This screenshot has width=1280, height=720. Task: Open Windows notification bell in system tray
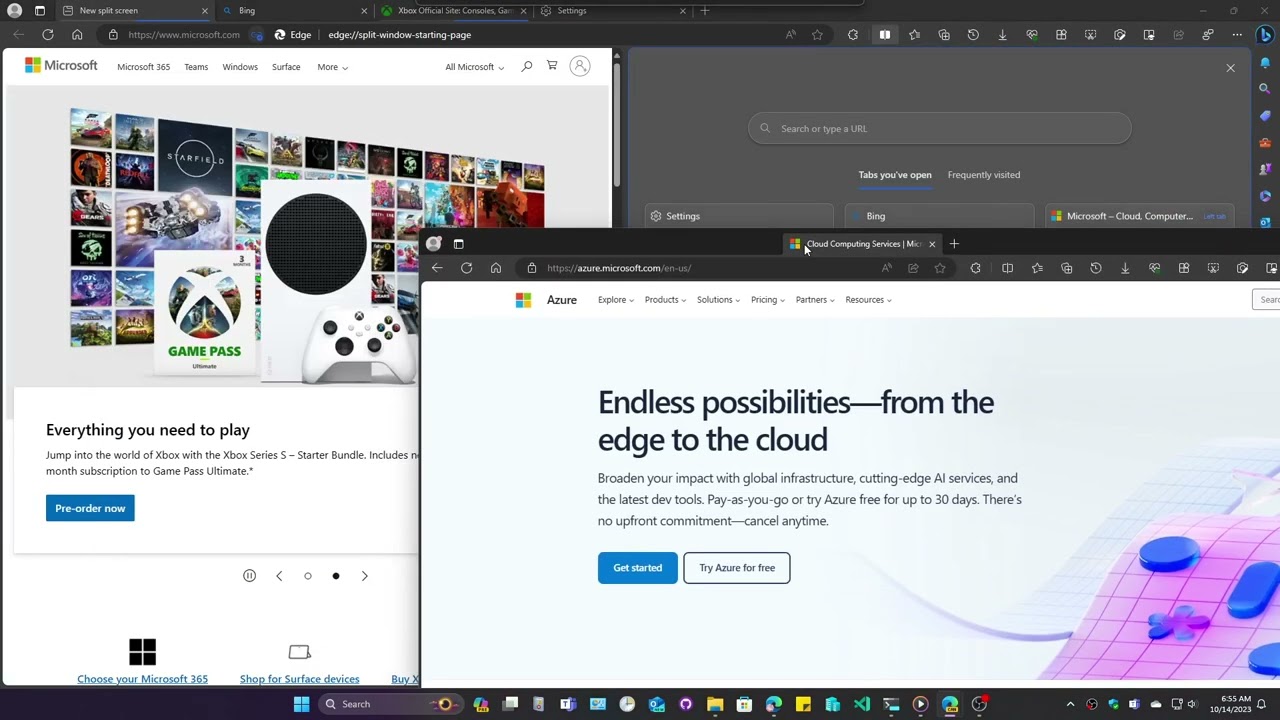(x=1262, y=704)
